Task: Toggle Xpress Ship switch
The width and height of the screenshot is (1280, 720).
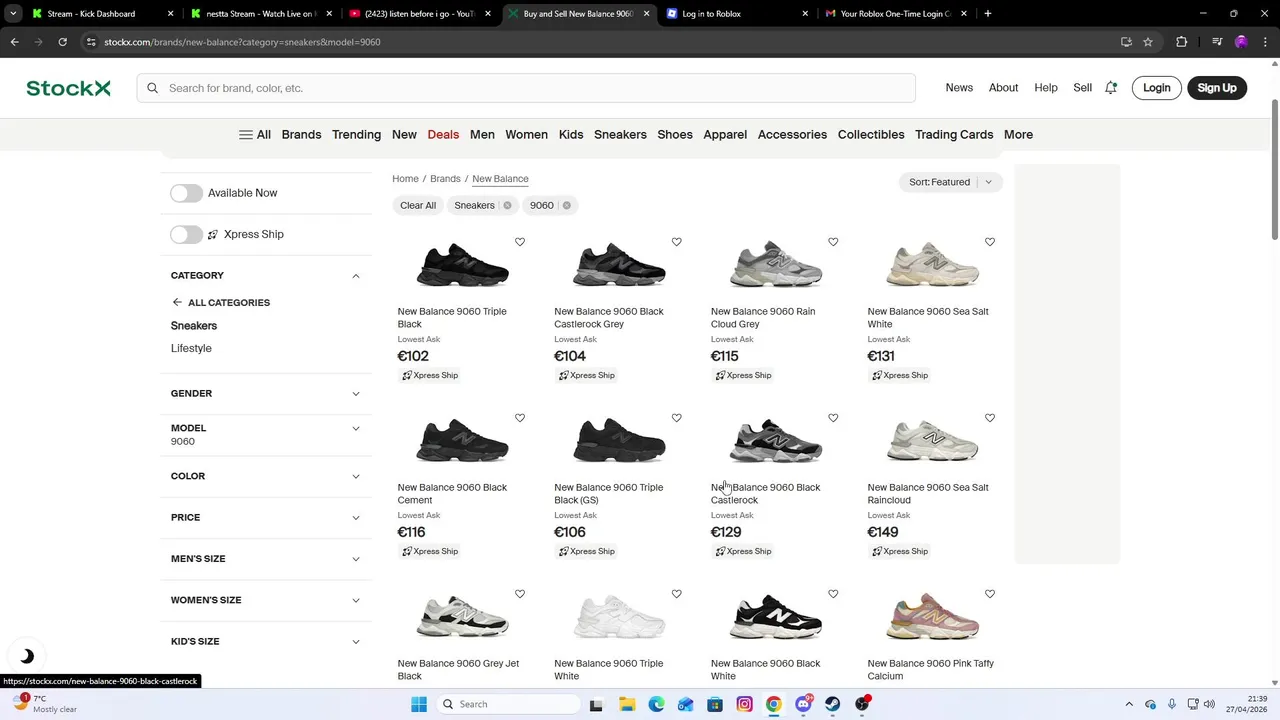Action: point(186,234)
